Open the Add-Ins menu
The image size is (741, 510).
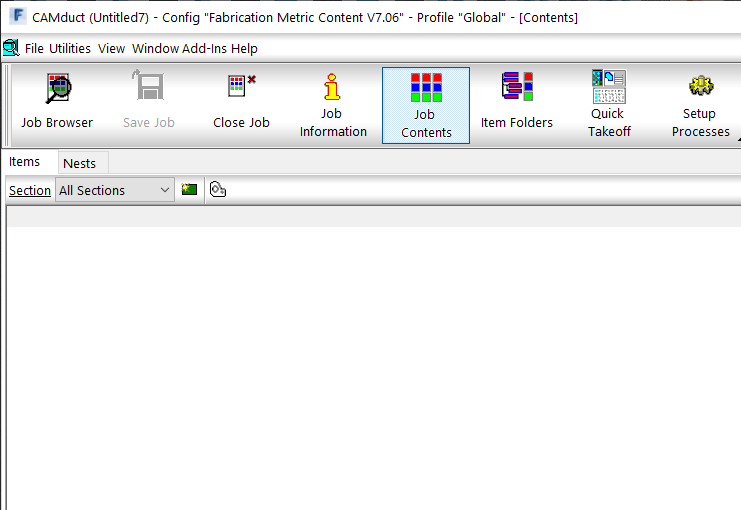pos(204,48)
